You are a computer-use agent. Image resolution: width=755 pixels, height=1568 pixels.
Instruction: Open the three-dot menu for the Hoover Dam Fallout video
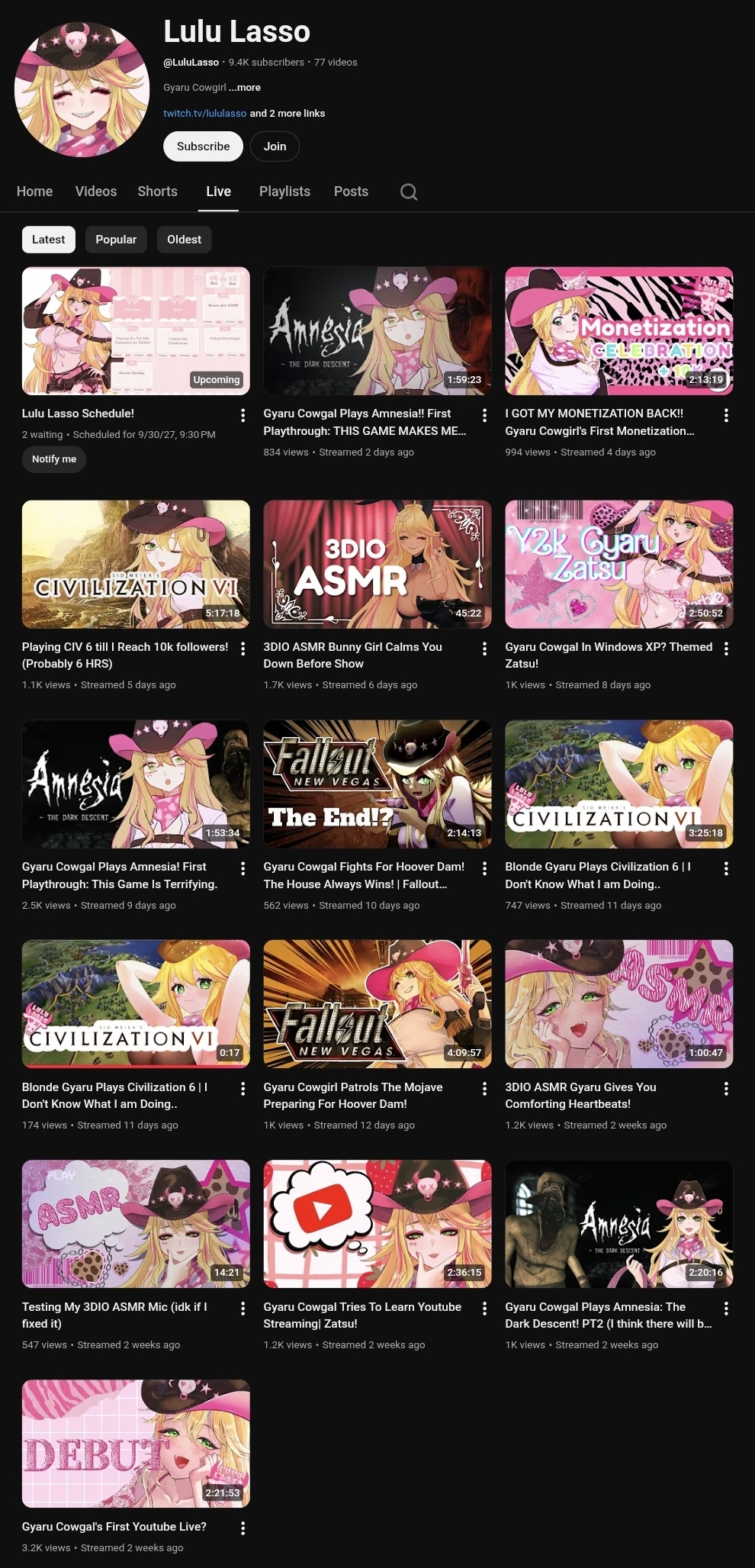484,868
